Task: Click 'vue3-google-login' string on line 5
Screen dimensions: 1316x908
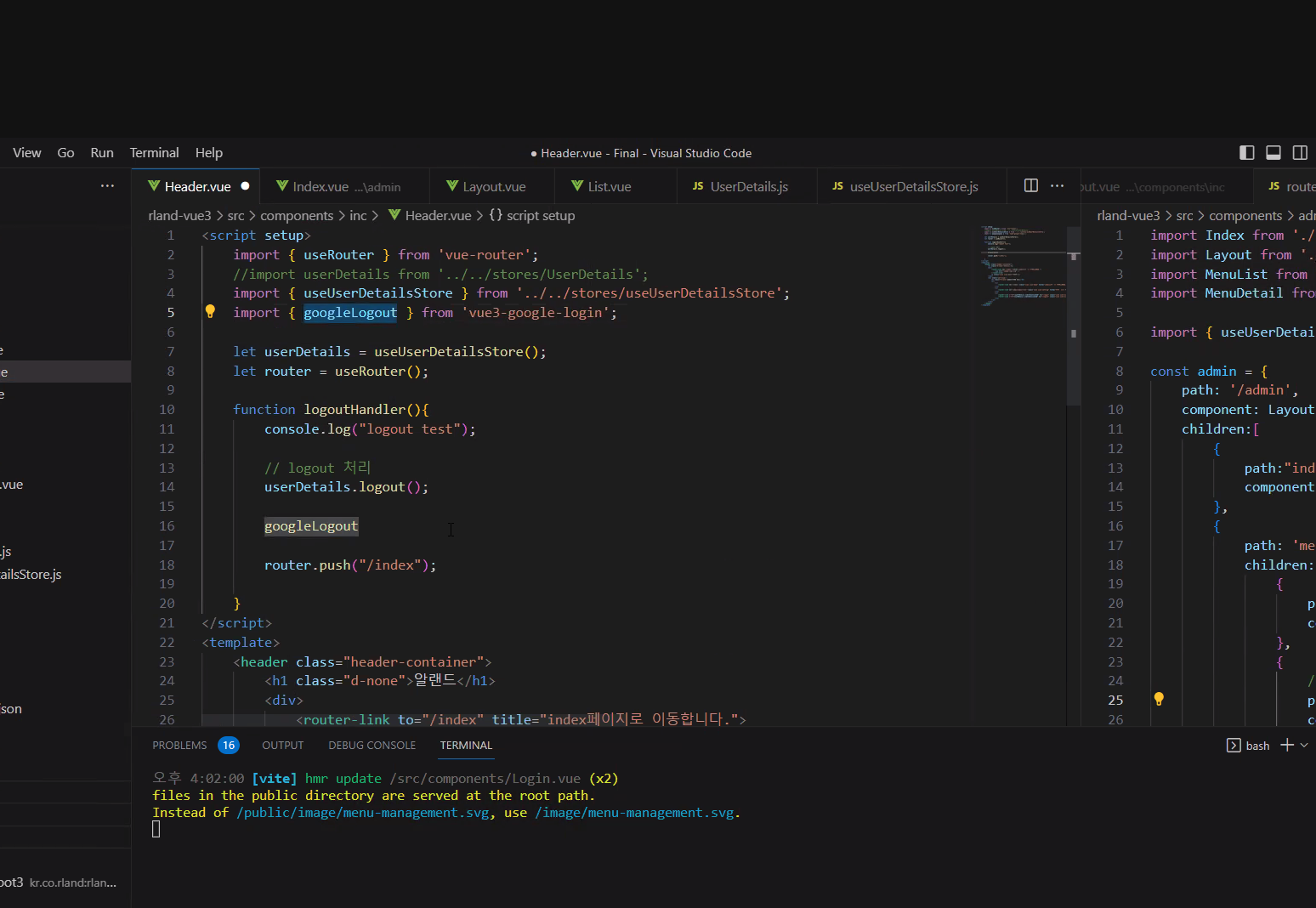Action: [536, 313]
